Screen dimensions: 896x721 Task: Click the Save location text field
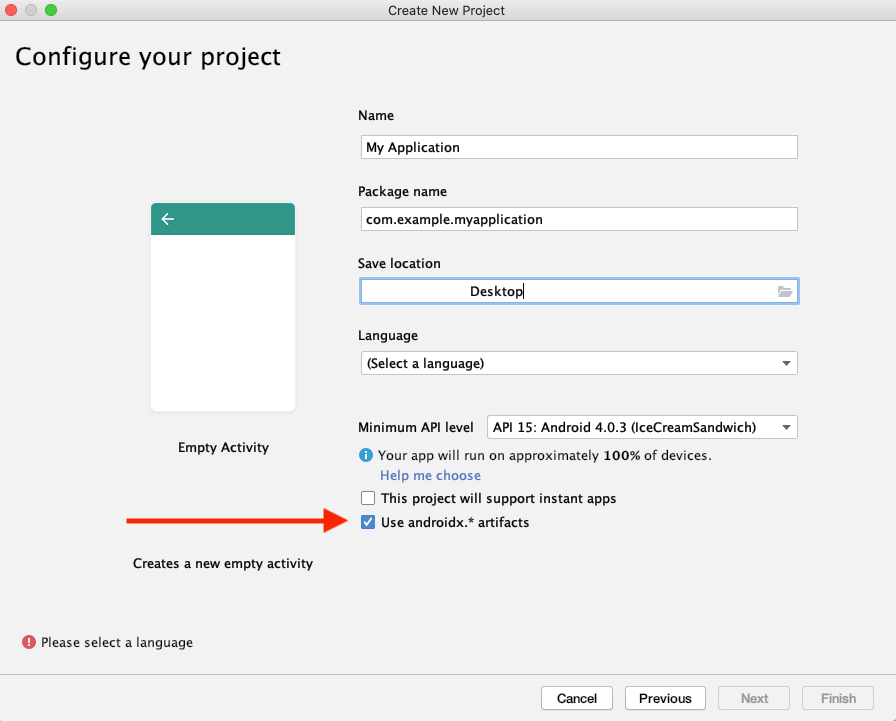[565, 291]
